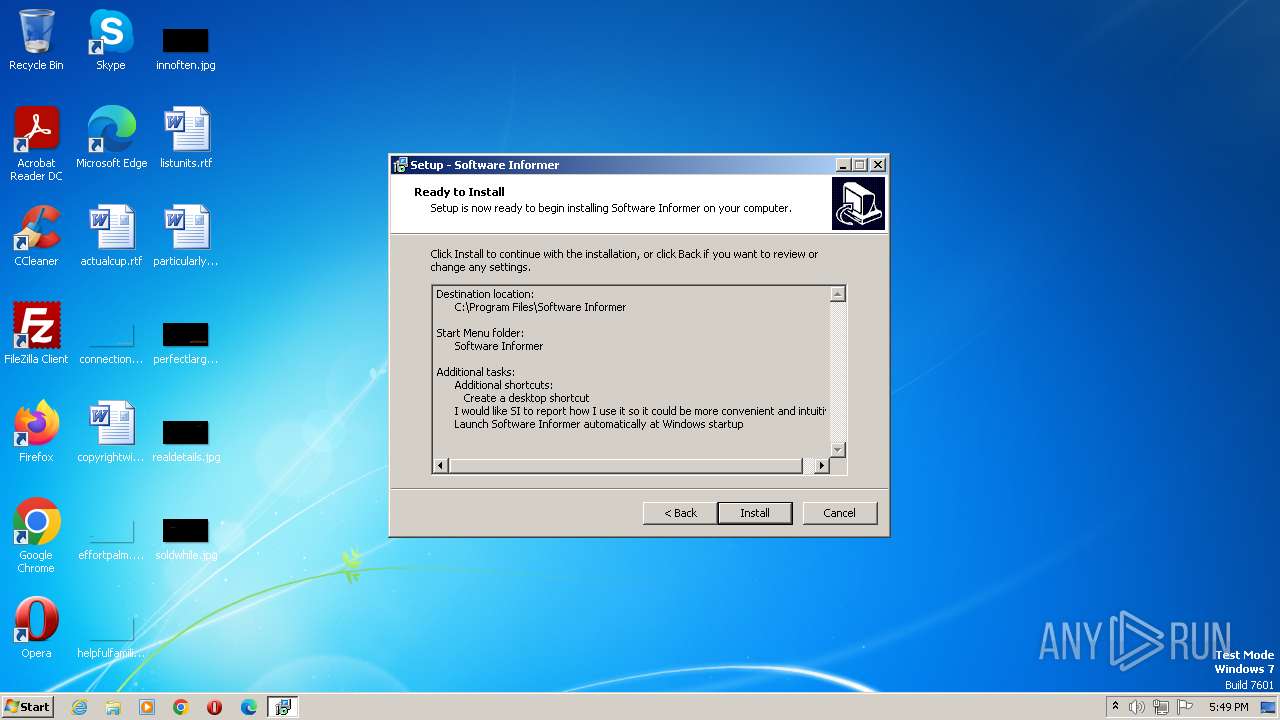Select the actualcup.rtf document icon

[x=111, y=235]
